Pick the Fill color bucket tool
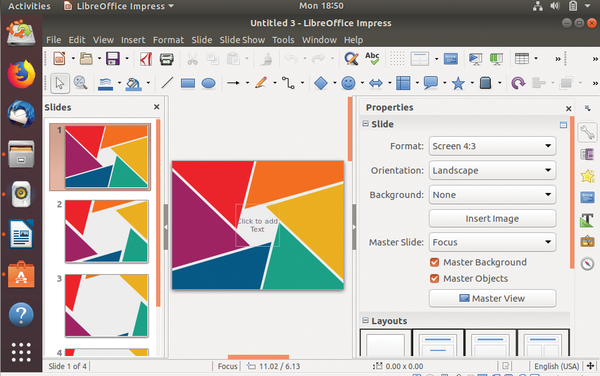 (x=133, y=83)
